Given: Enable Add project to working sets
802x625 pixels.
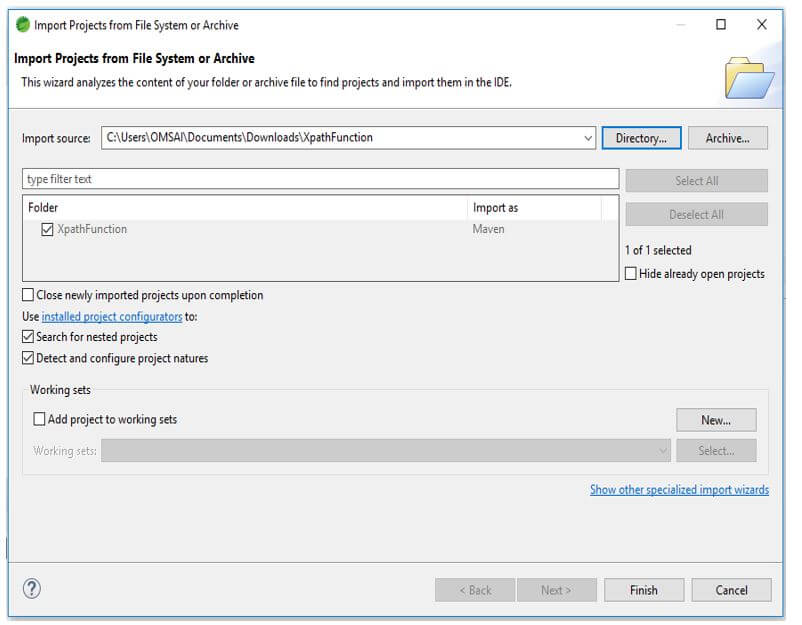Looking at the screenshot, I should [41, 419].
